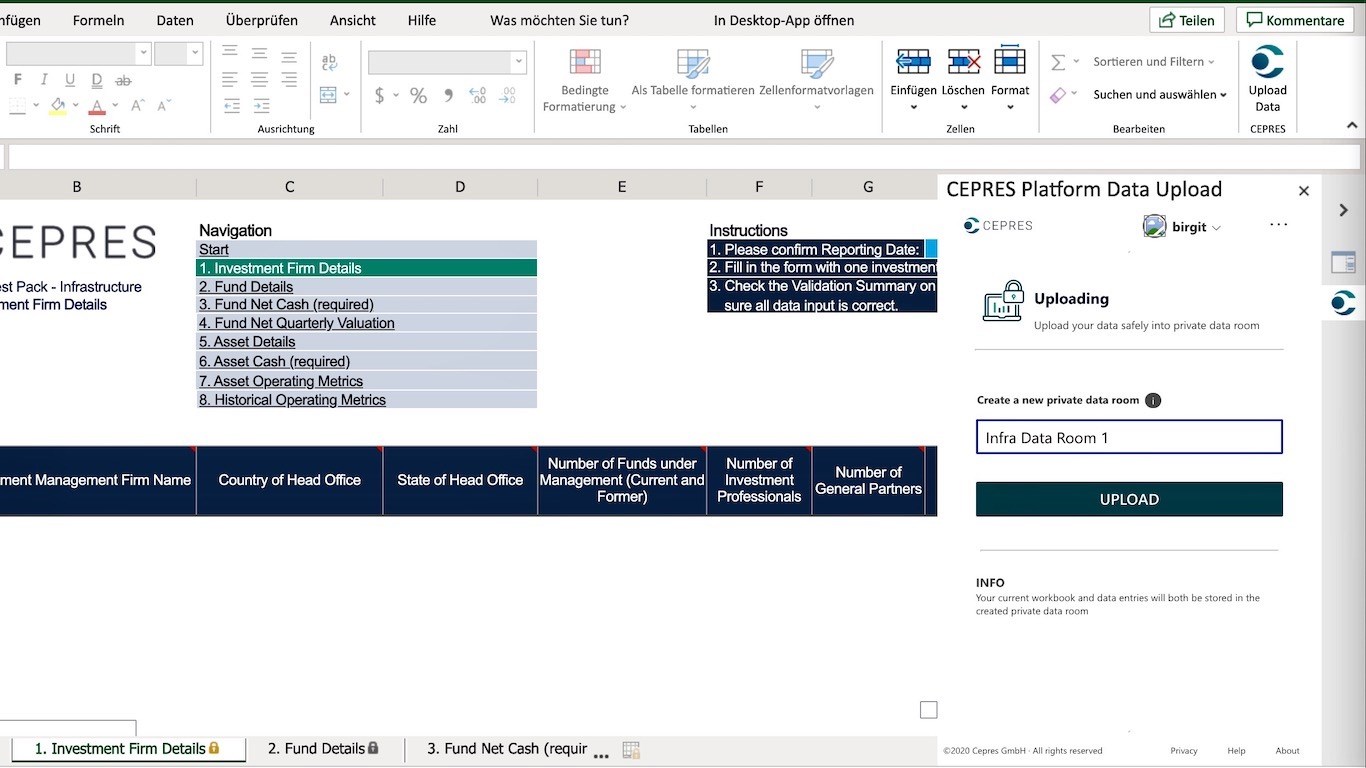
Task: Apply thousands separator comma style
Action: 448,95
